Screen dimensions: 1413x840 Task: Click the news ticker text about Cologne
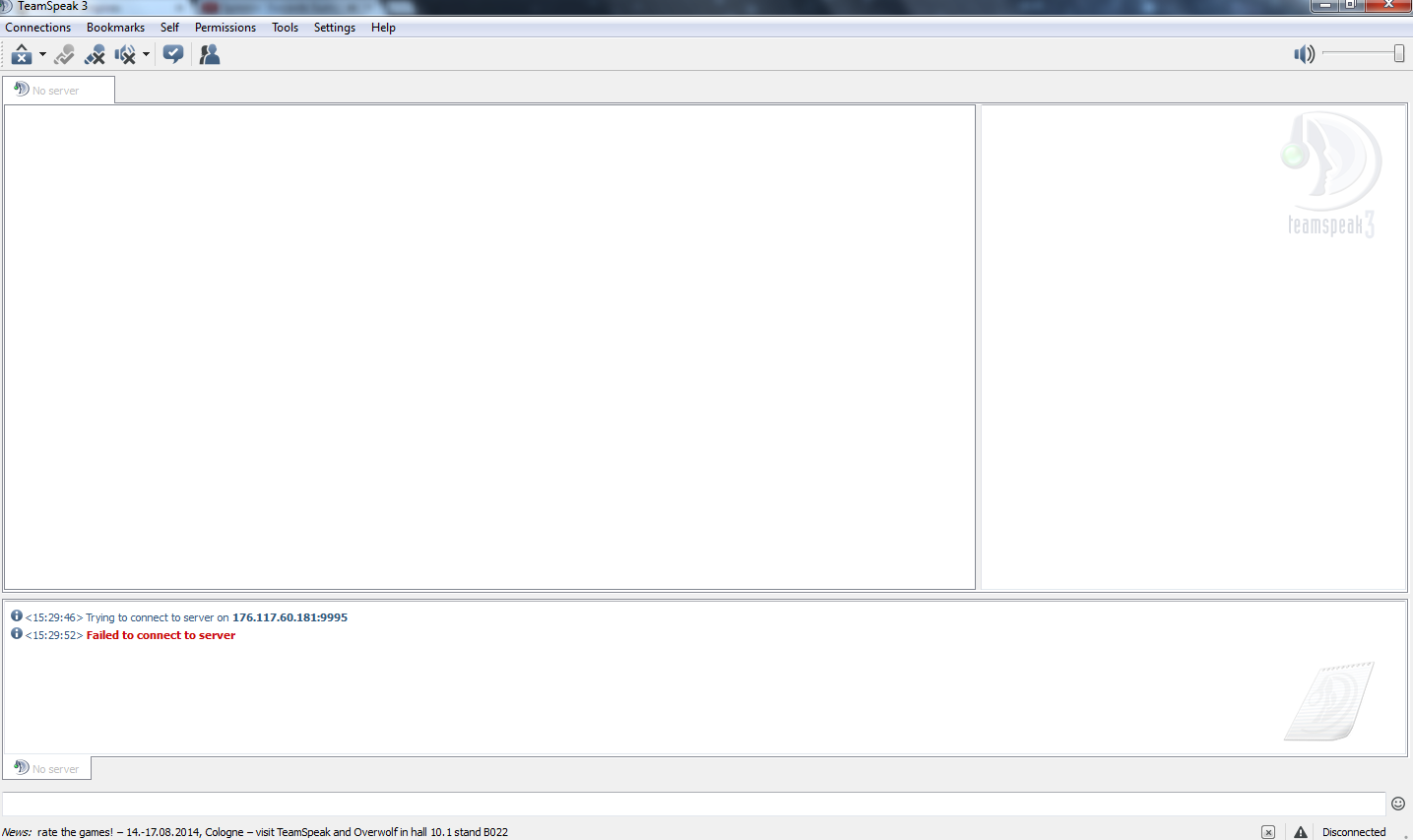tap(273, 832)
